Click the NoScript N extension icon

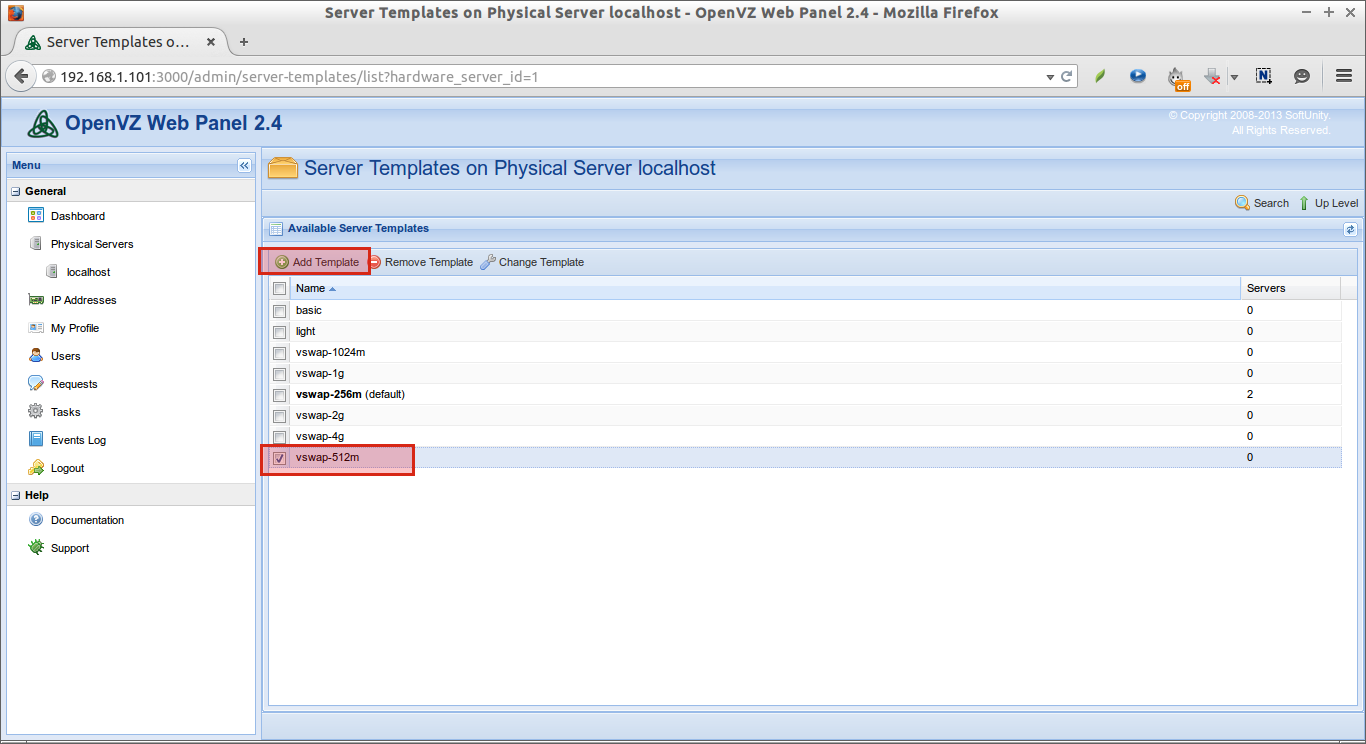click(1264, 76)
